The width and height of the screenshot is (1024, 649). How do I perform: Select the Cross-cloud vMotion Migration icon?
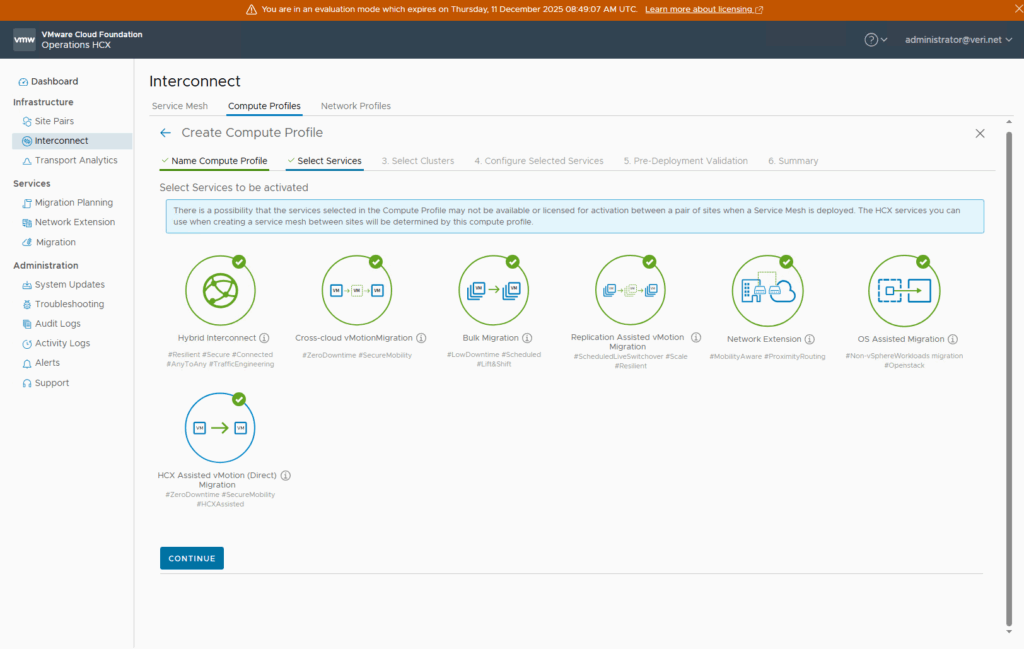[x=357, y=290]
